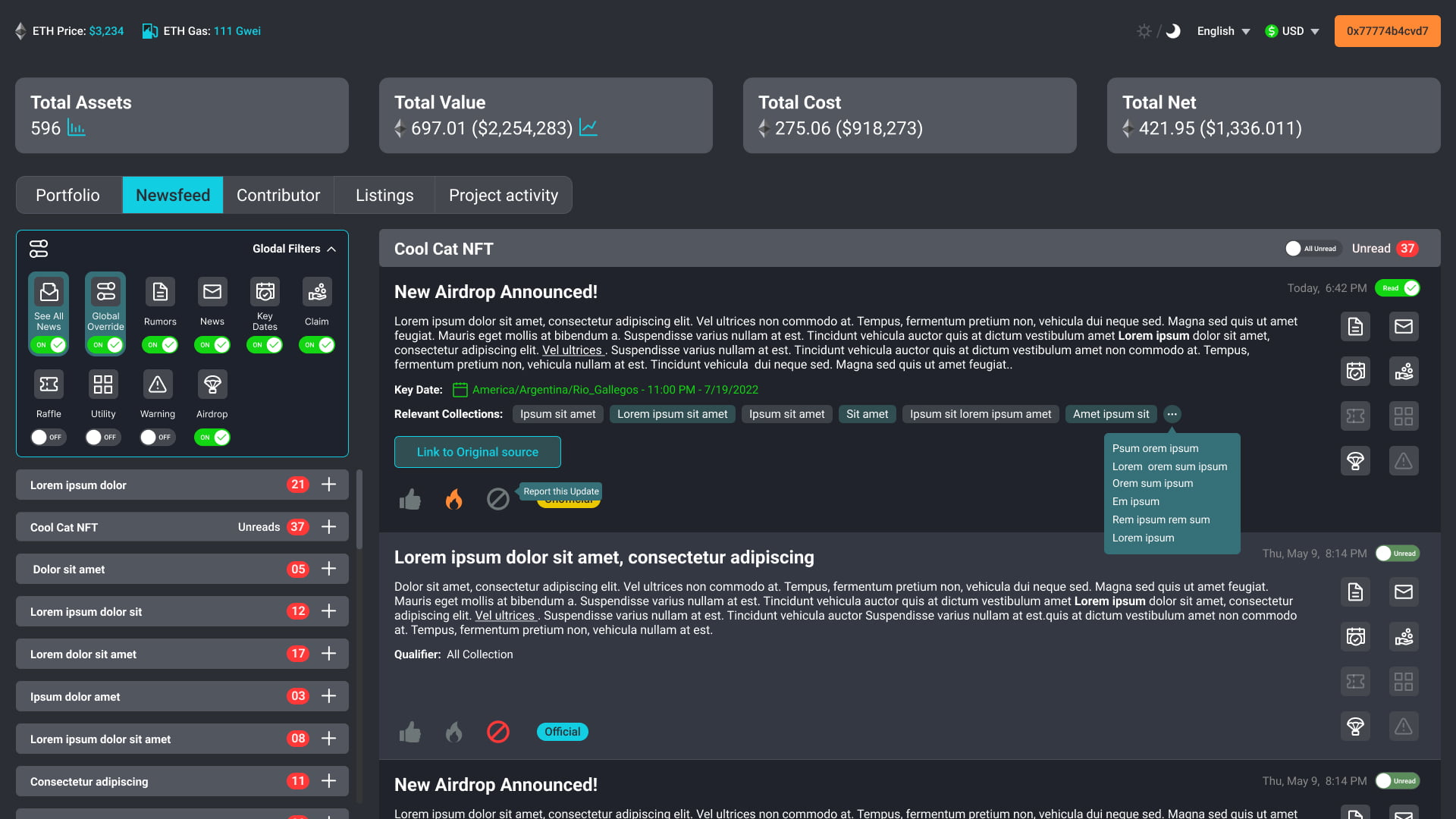
Task: Click the thumbs-up icon on first airdrop post
Action: coord(409,499)
